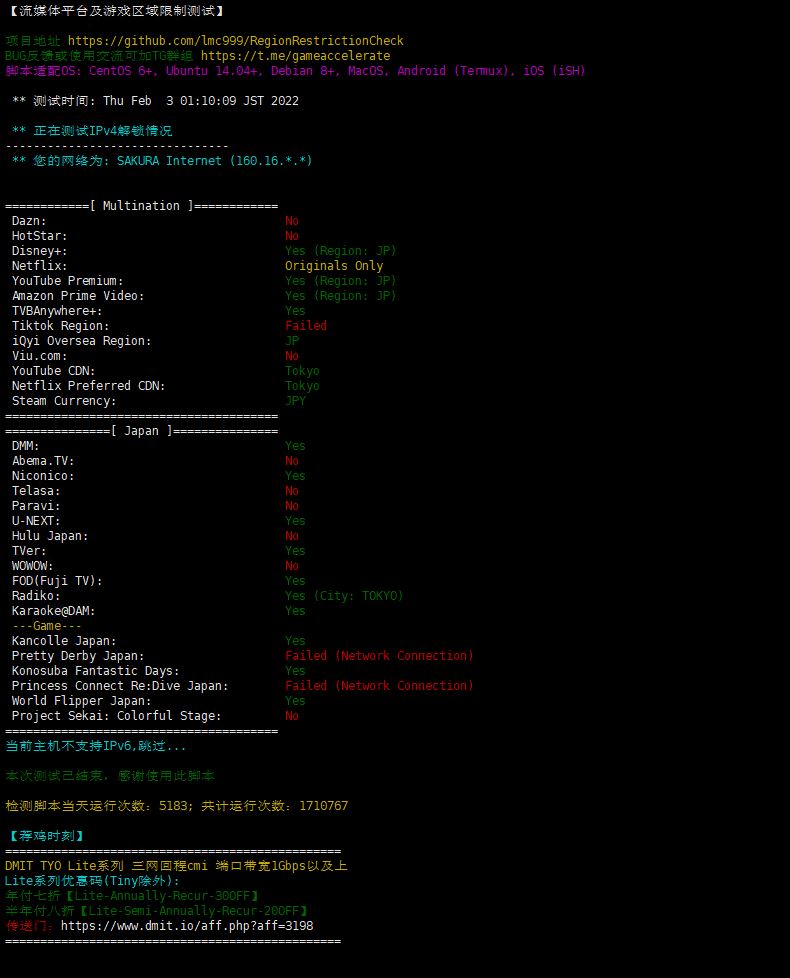The height and width of the screenshot is (978, 790).
Task: Click the Princess Connect Re:Dive Japan label
Action: click(120, 685)
